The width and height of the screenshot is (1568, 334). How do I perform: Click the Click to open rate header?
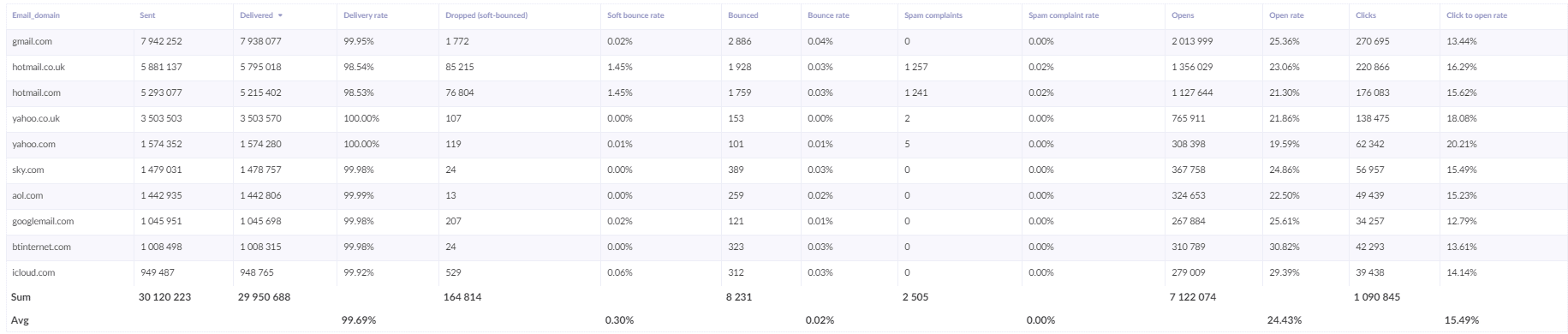[1476, 16]
